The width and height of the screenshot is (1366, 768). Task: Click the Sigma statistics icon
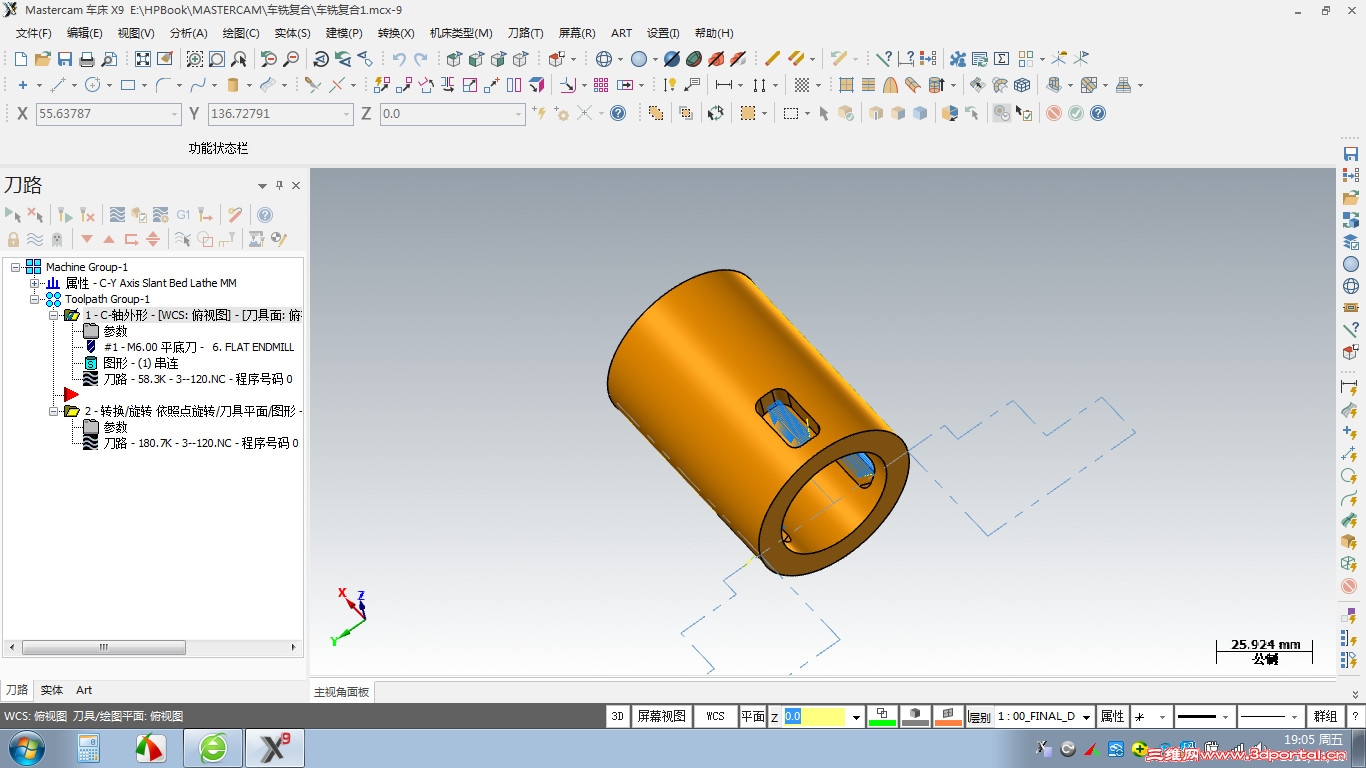point(1001,59)
